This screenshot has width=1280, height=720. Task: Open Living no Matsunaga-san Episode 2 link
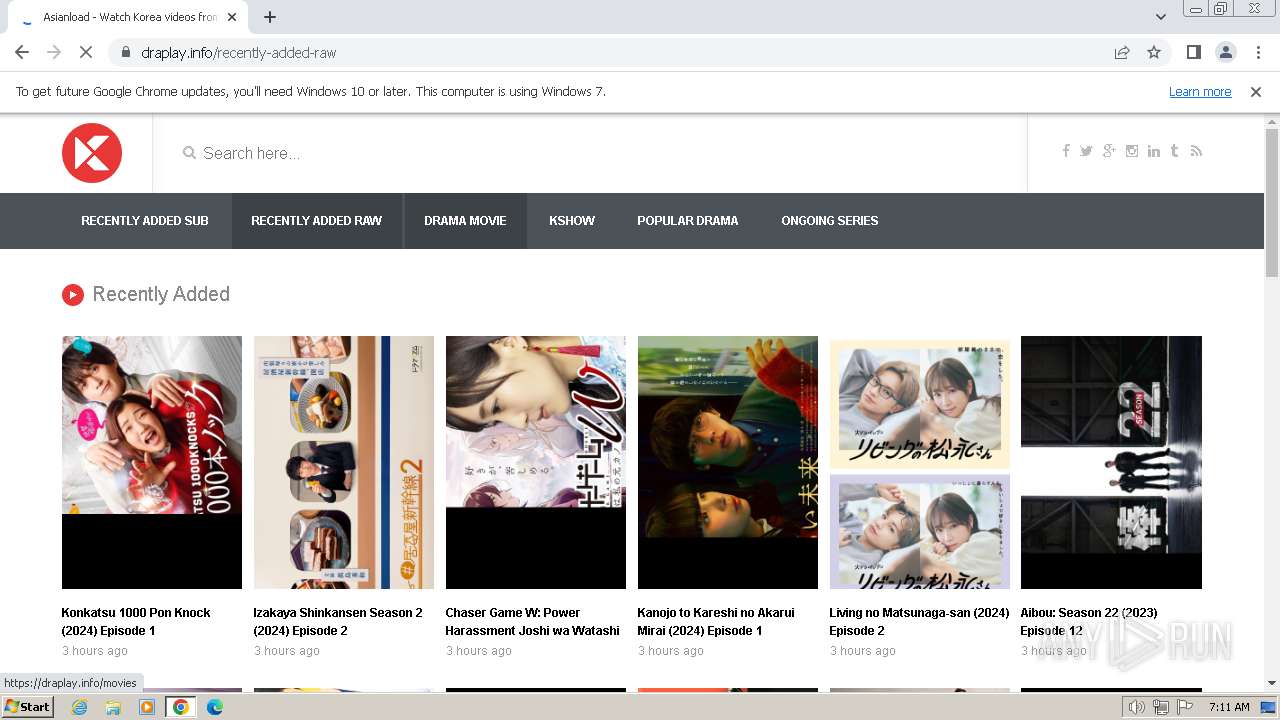(x=919, y=622)
